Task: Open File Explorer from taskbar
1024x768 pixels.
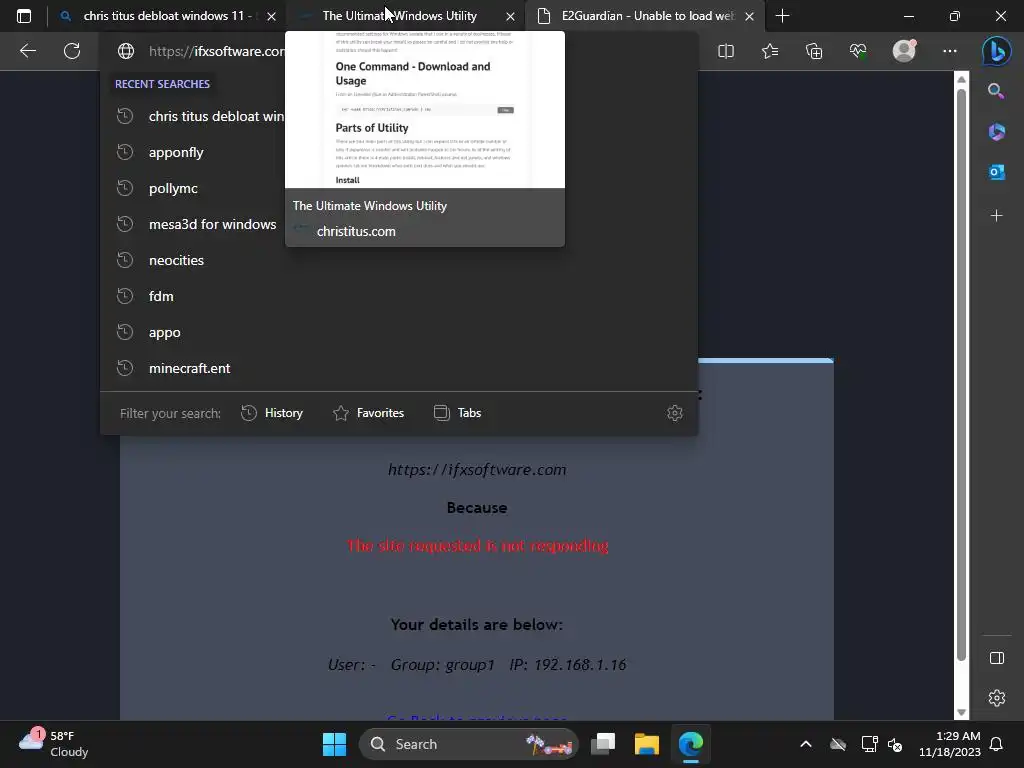Action: coord(647,744)
